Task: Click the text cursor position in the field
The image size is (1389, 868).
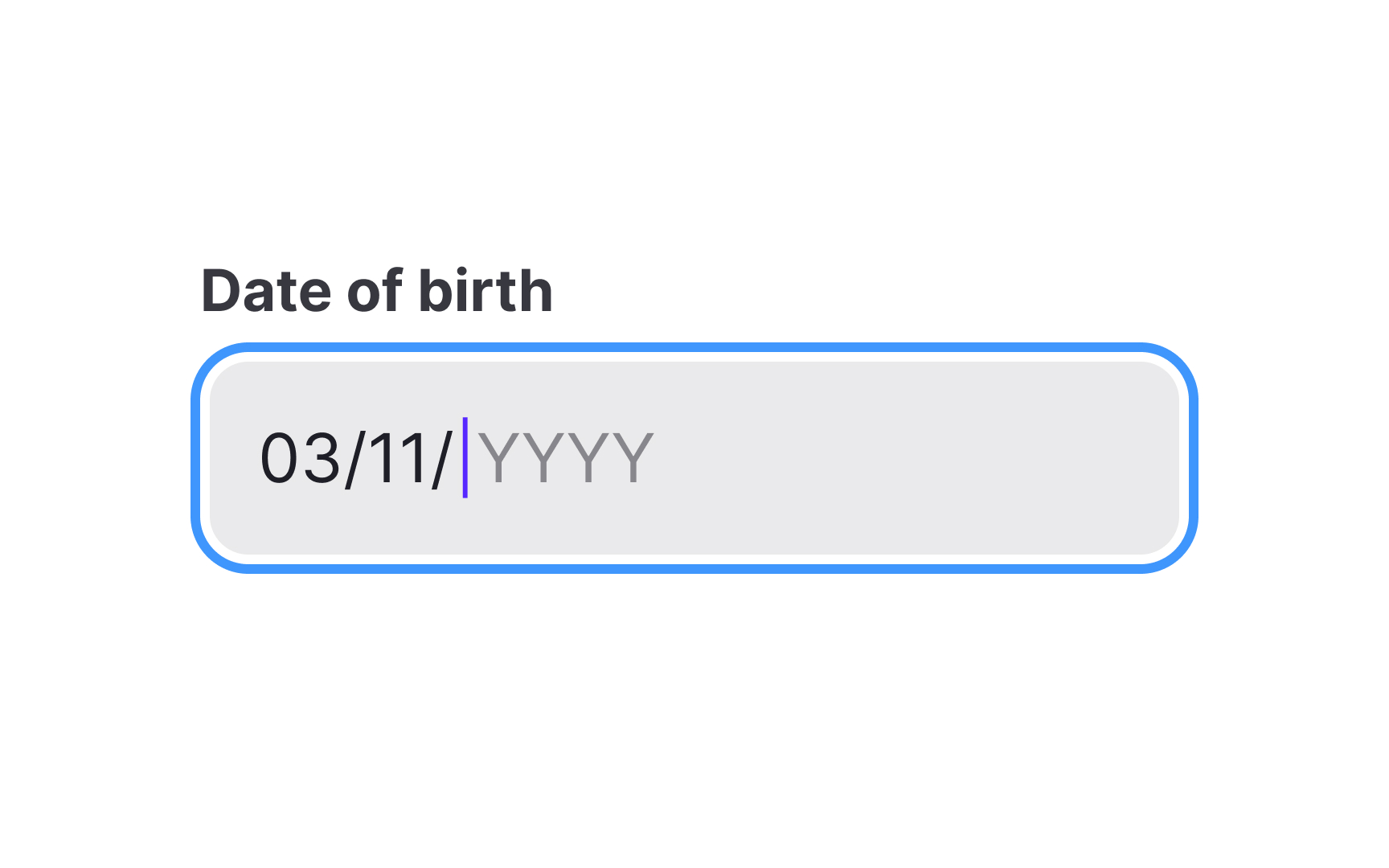Action: click(x=465, y=457)
